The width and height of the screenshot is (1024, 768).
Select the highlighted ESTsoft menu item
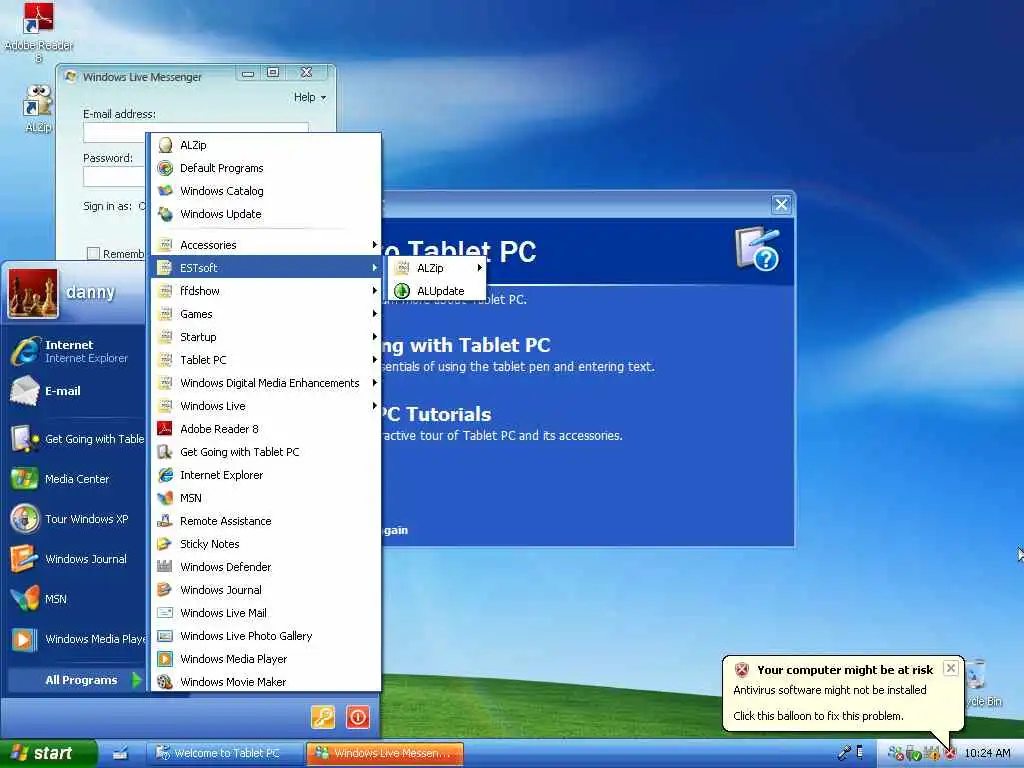pyautogui.click(x=265, y=267)
